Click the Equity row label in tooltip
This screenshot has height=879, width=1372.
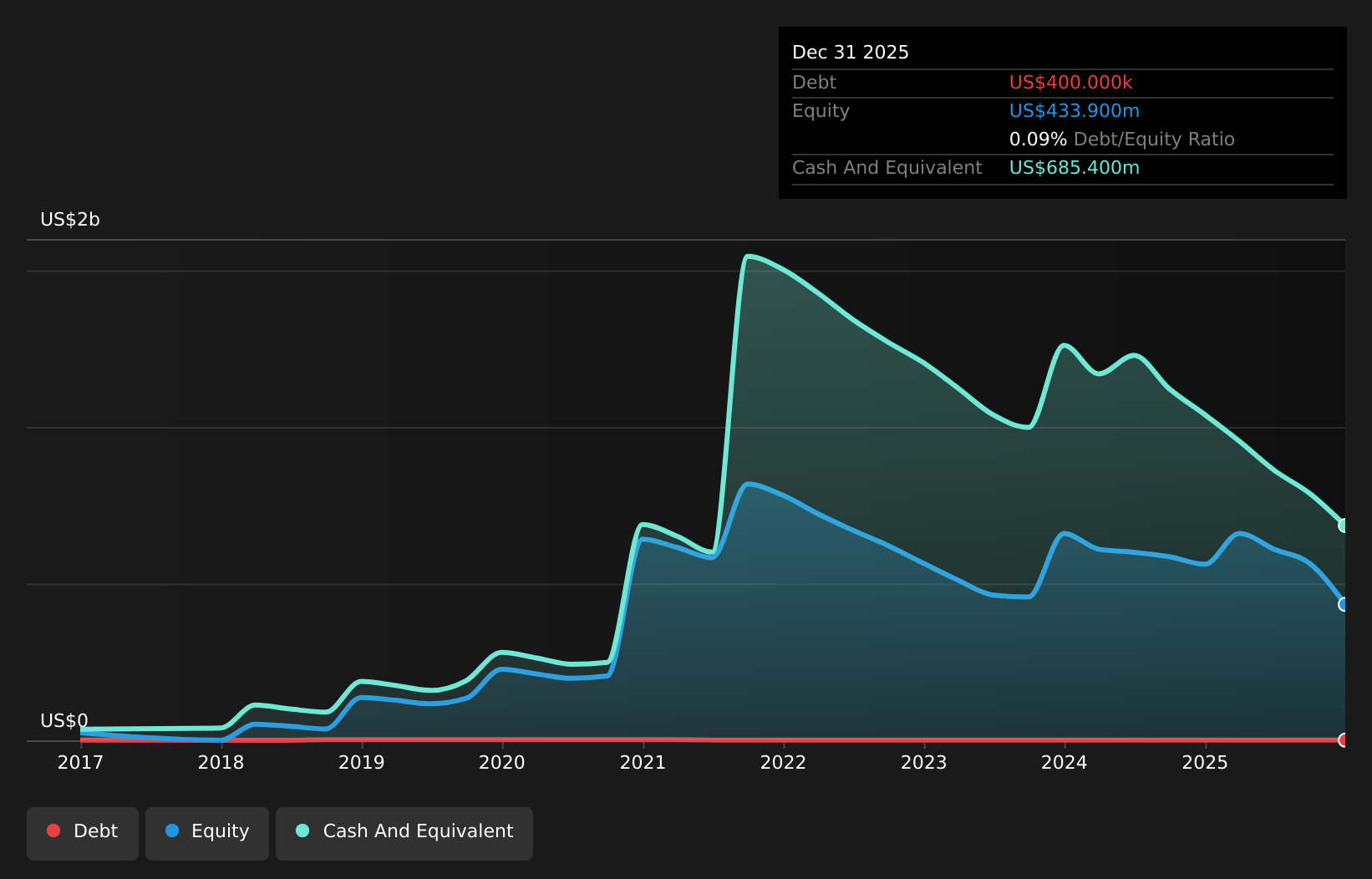(821, 111)
